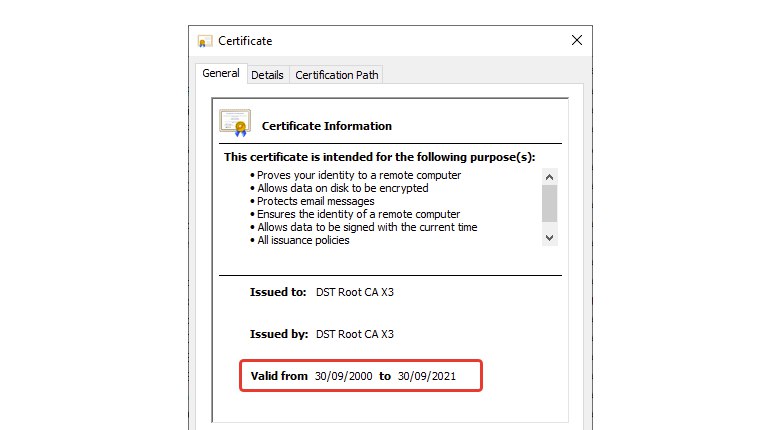Screen dimensions: 782x430
Task: Click the purposes list scroll up arrow
Action: pyautogui.click(x=549, y=177)
